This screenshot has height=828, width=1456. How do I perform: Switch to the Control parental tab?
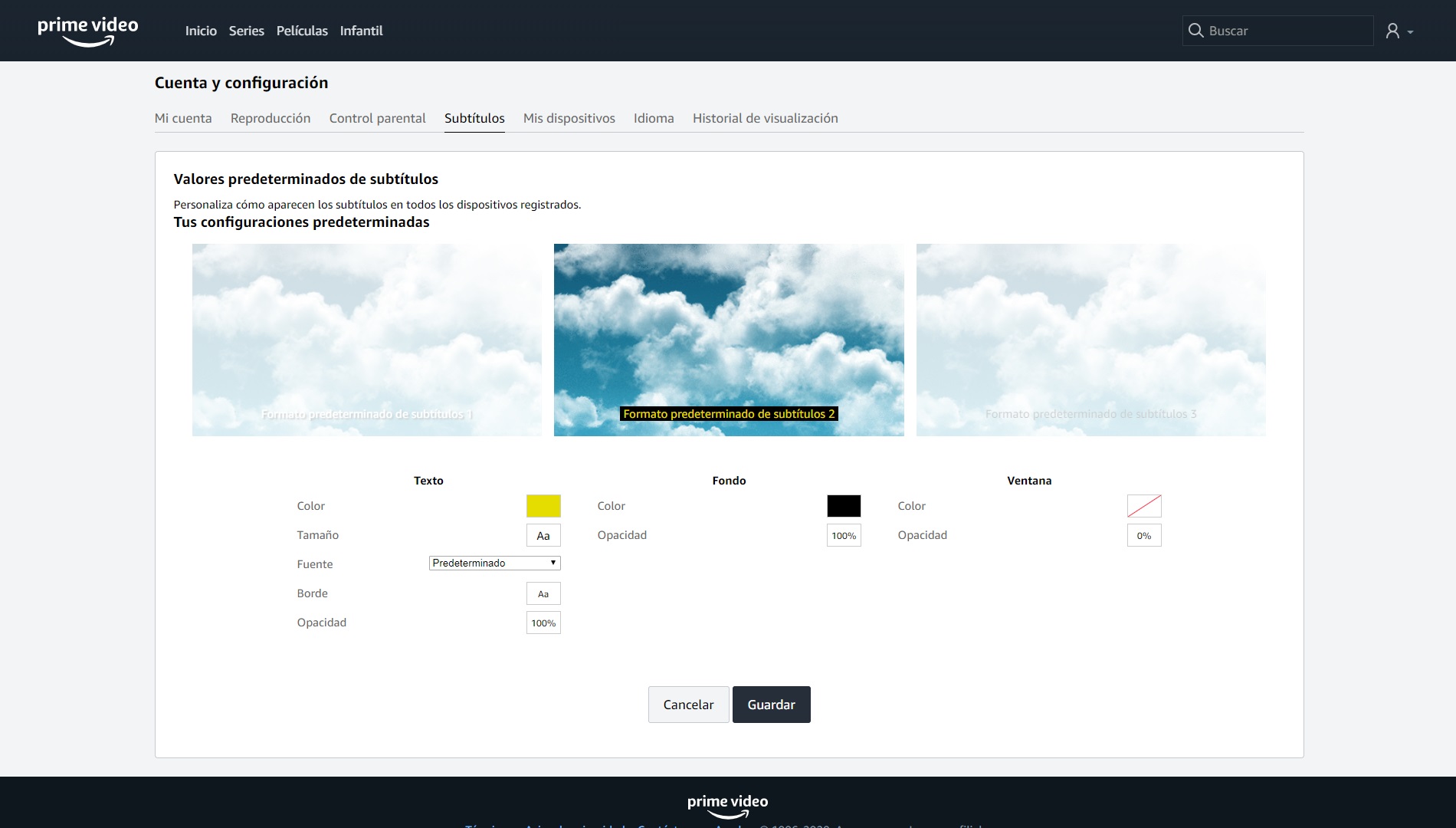click(377, 118)
